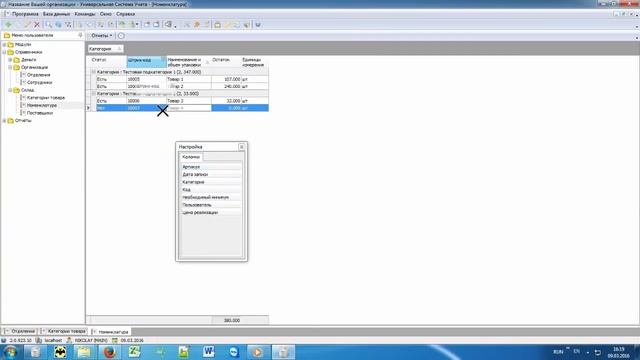Open the media player taskbar icon
The height and width of the screenshot is (360, 640).
[x=258, y=352]
